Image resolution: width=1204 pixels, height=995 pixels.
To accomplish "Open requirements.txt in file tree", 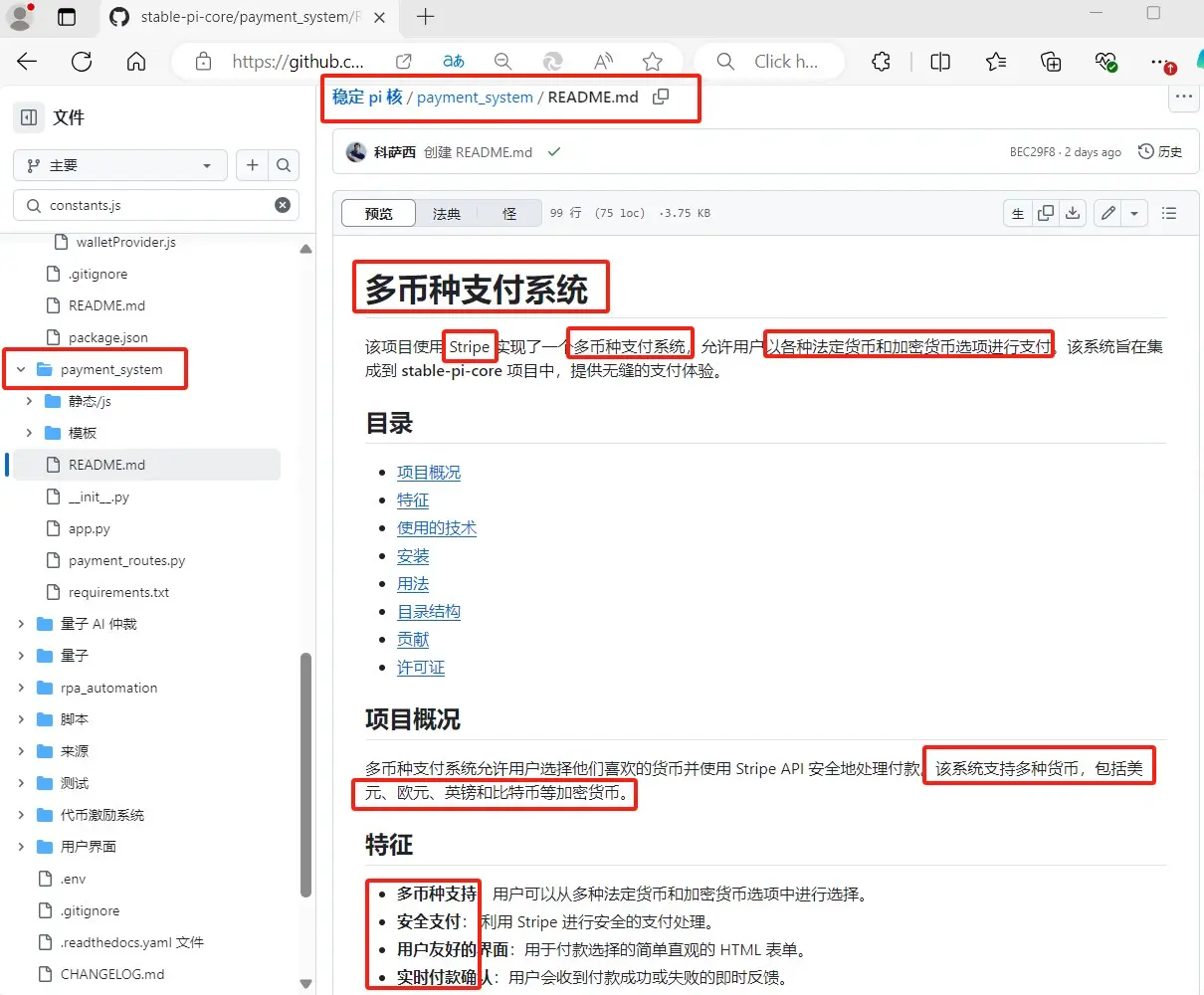I will pos(118,592).
